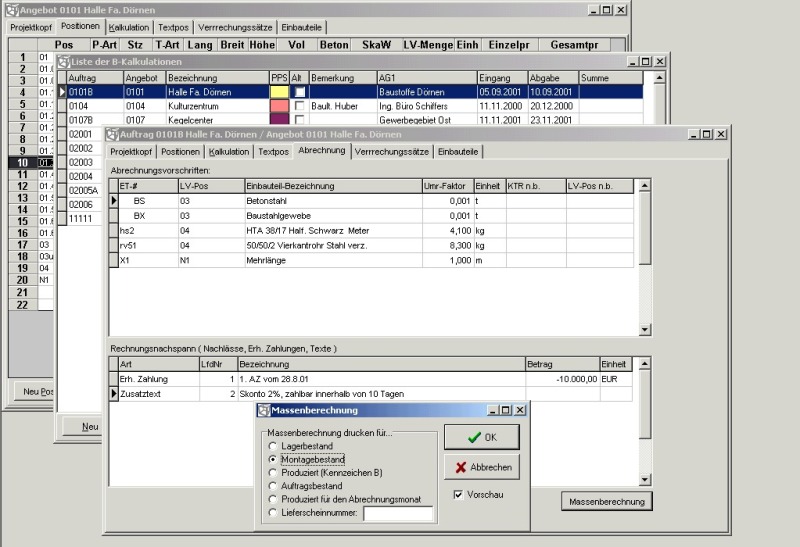Open Einbauteile tab in Angebot window

(x=302, y=28)
